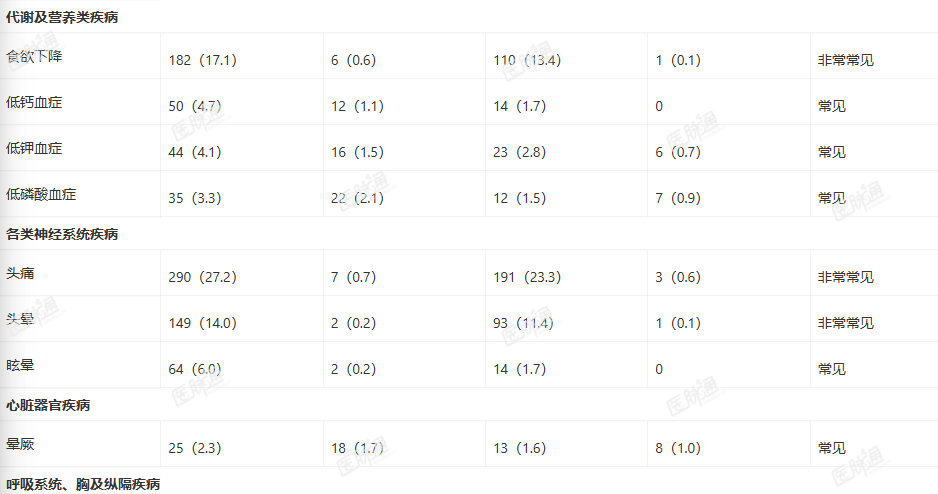Click the 食欲下降 row label
Screen dimensions: 938x494
[x=34, y=56]
